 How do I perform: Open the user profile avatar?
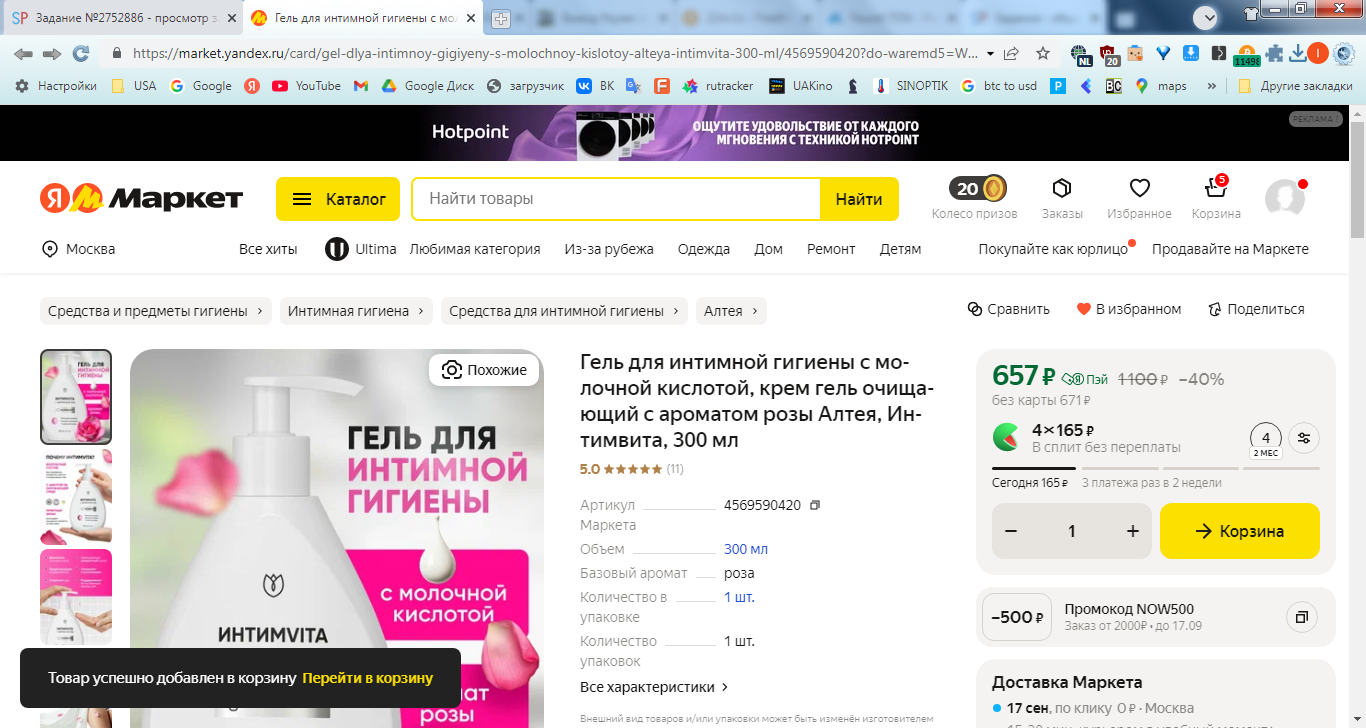point(1285,199)
